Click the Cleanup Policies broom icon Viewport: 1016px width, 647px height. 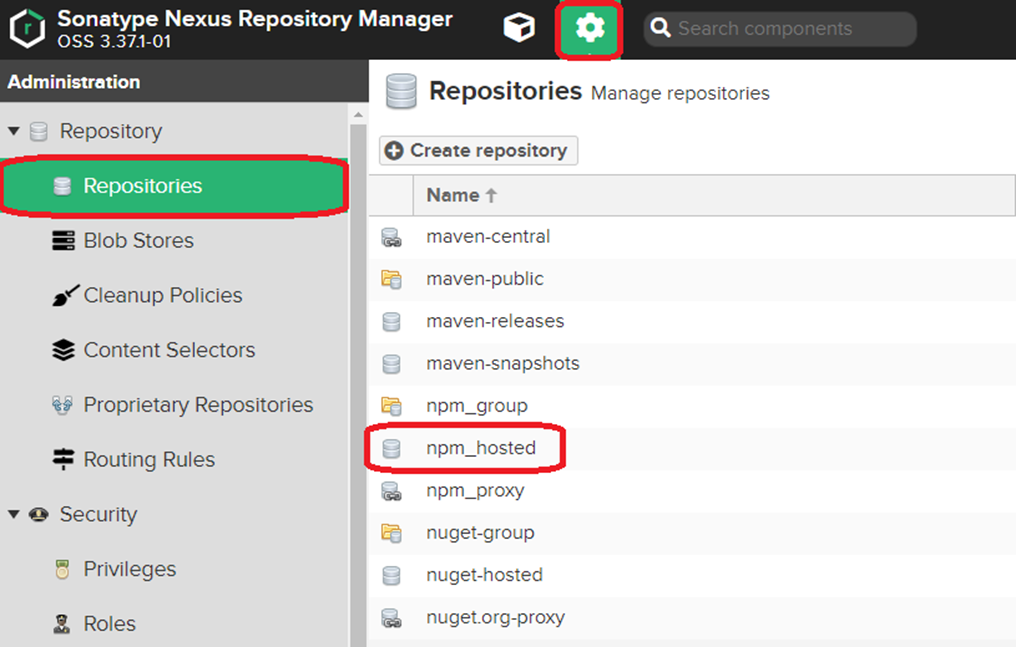coord(65,295)
